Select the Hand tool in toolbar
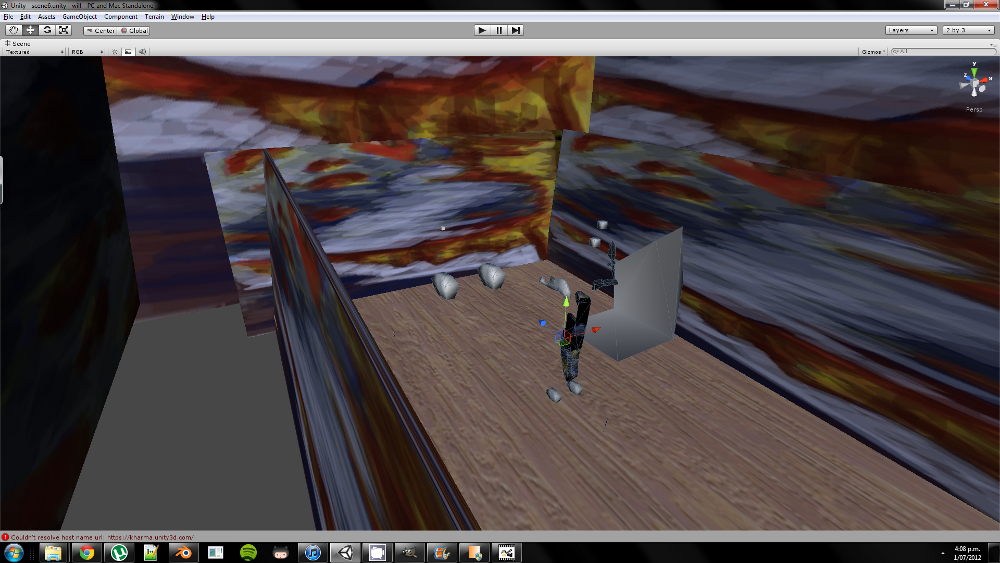The width and height of the screenshot is (1000, 563). click(x=14, y=30)
